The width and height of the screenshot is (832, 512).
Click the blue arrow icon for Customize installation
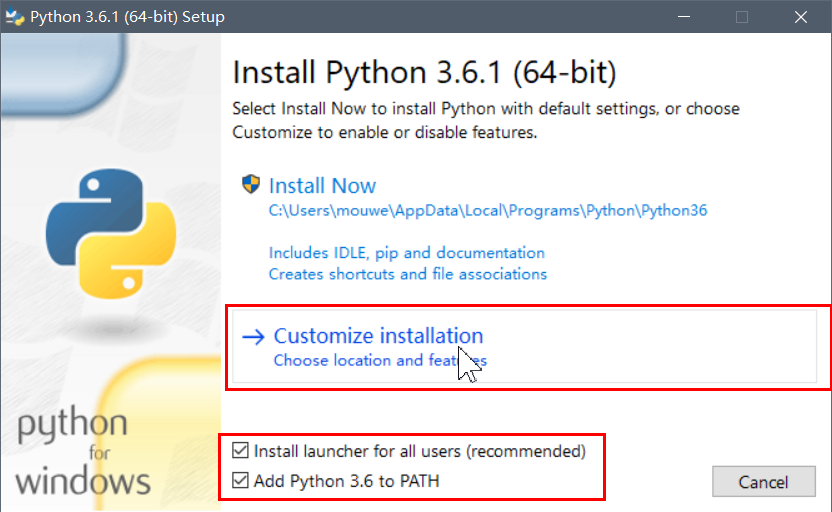253,336
